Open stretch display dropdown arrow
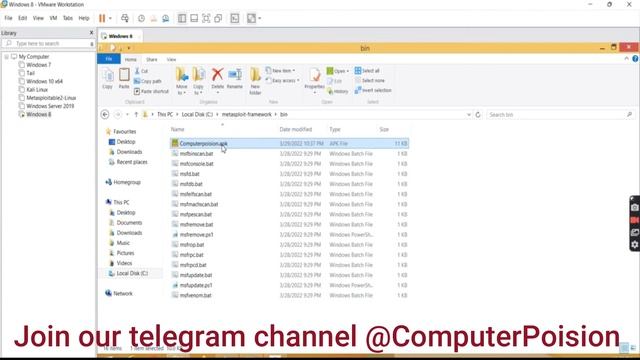The height and width of the screenshot is (360, 640). [x=260, y=18]
